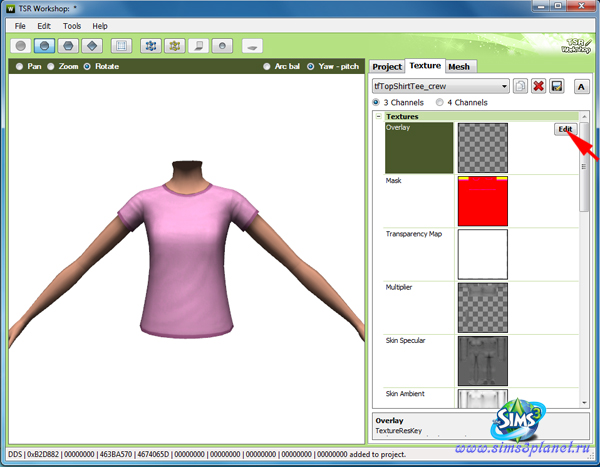Screen dimensions: 600x467
Task: Click the Multiplier texture thumbnail
Action: (483, 307)
